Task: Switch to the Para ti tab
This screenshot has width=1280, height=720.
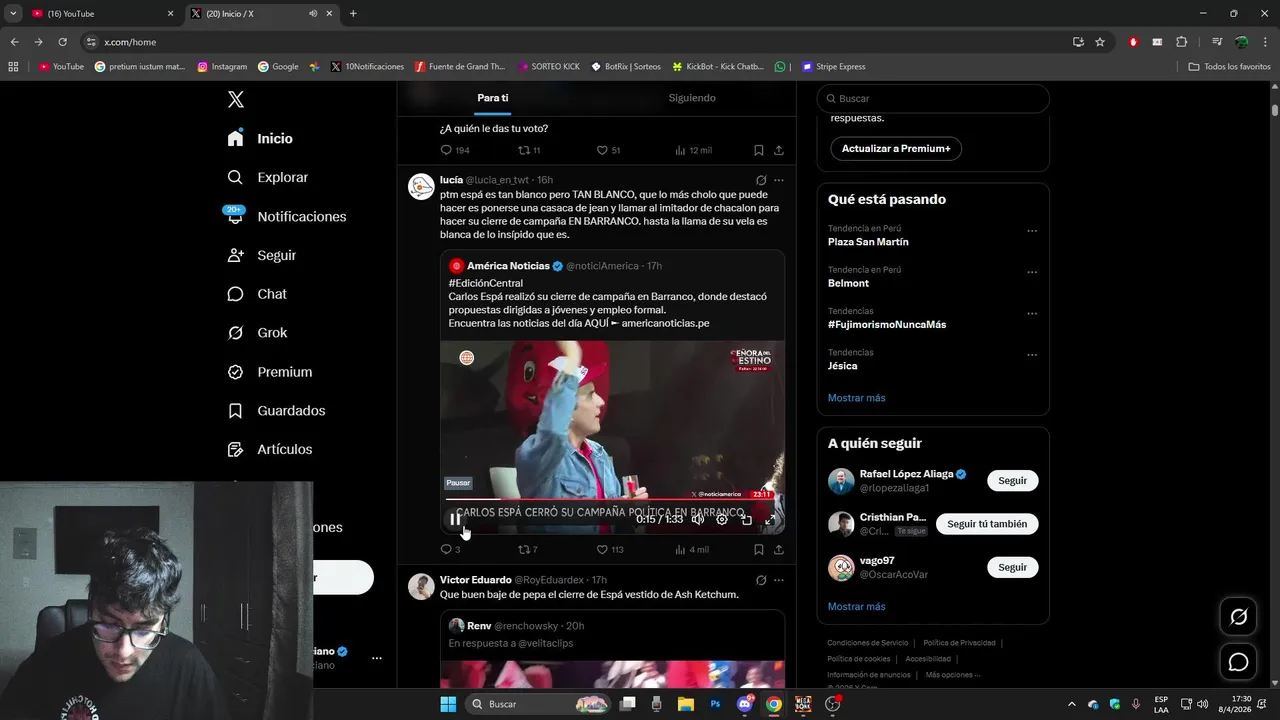Action: click(x=492, y=98)
